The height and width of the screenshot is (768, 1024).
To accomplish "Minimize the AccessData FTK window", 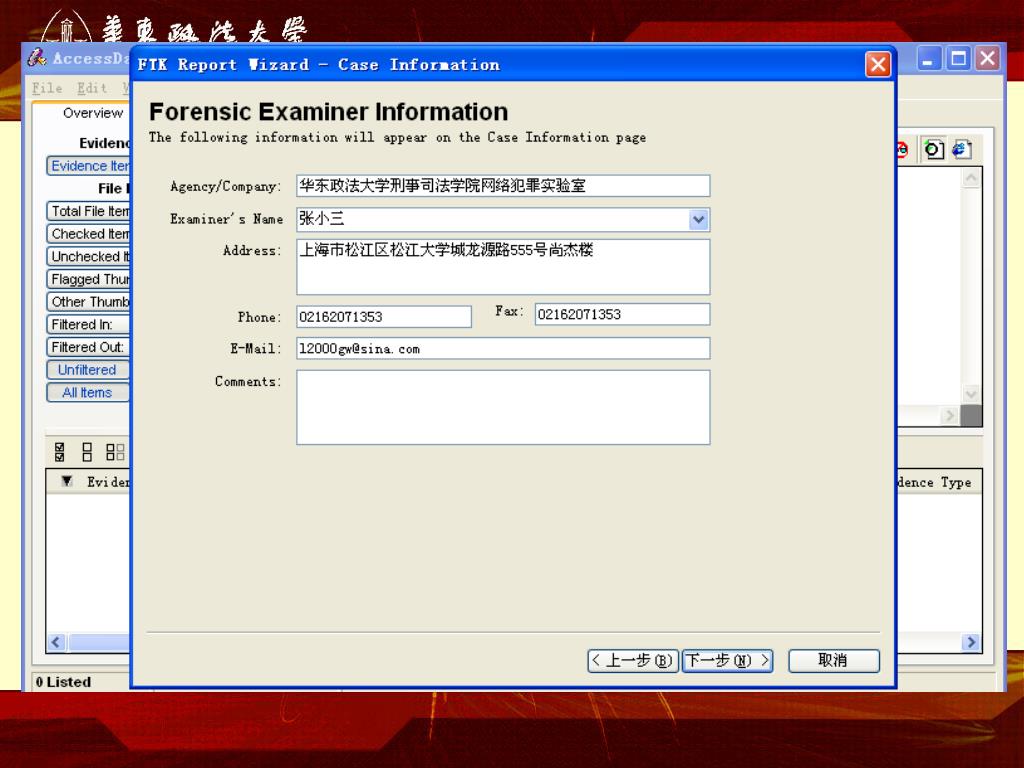I will (928, 59).
